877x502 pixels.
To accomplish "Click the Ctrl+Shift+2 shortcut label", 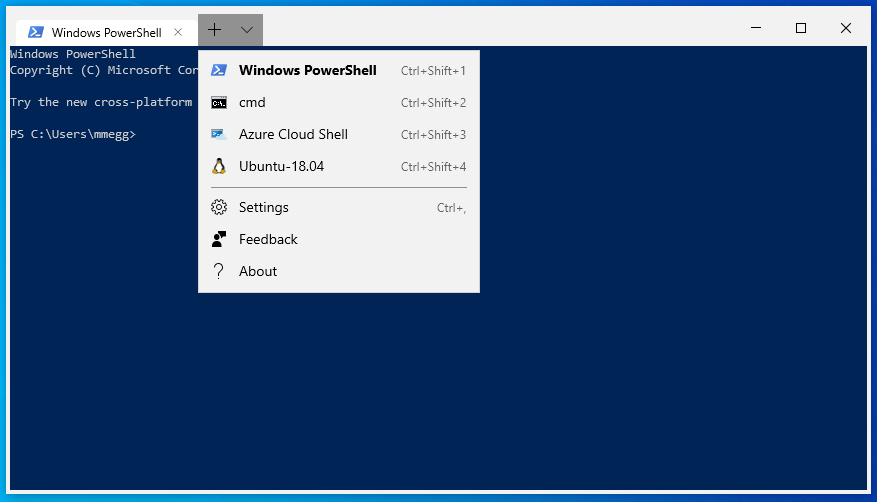I will tap(433, 103).
